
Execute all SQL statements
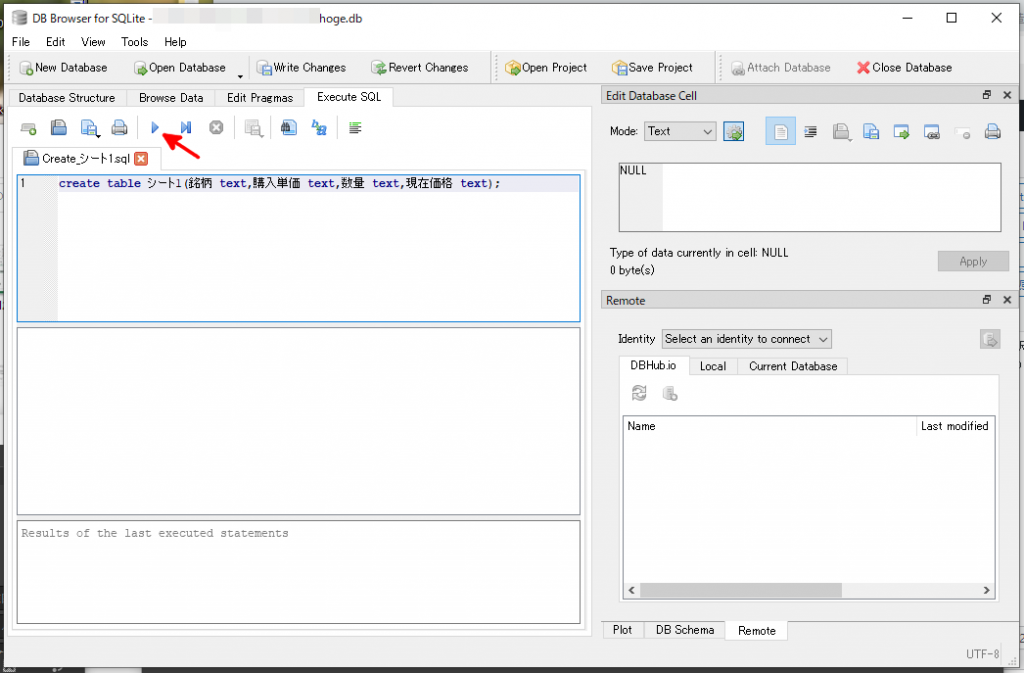[154, 127]
